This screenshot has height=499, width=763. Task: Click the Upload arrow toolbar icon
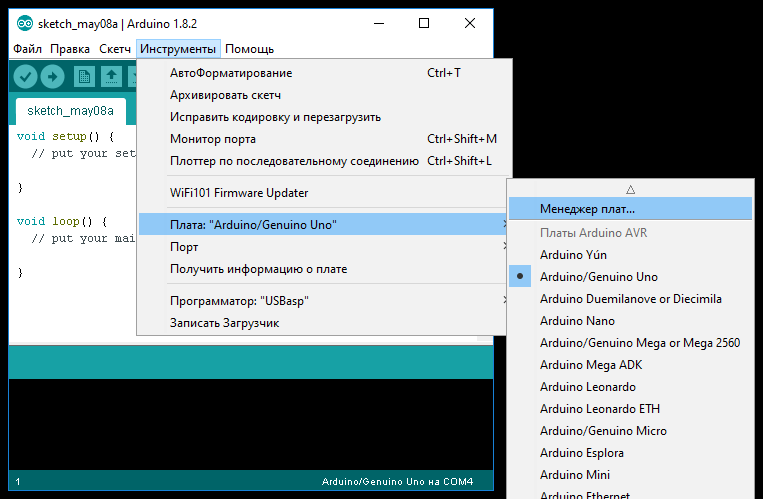53,76
